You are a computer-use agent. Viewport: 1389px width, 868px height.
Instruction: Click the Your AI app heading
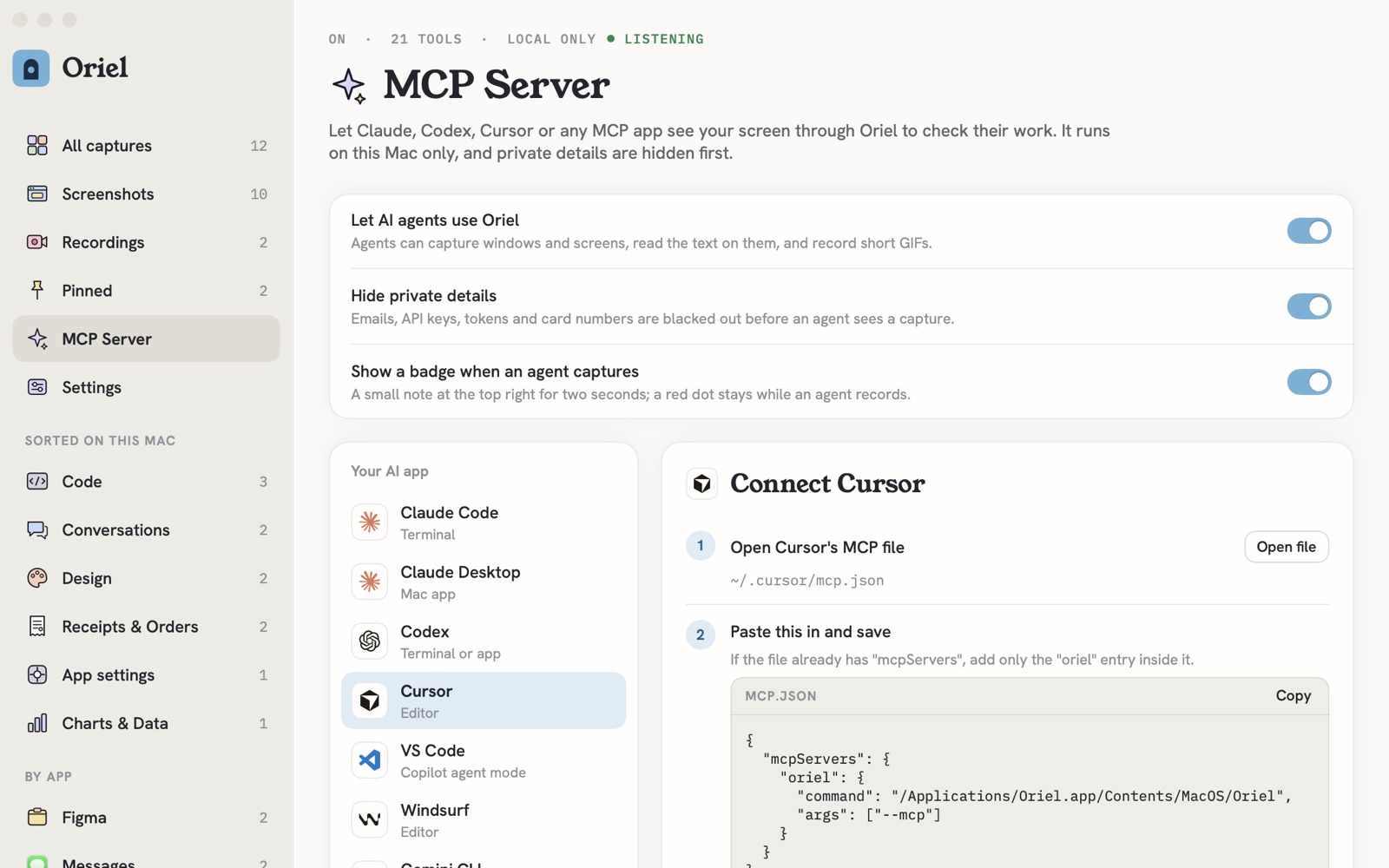tap(389, 470)
